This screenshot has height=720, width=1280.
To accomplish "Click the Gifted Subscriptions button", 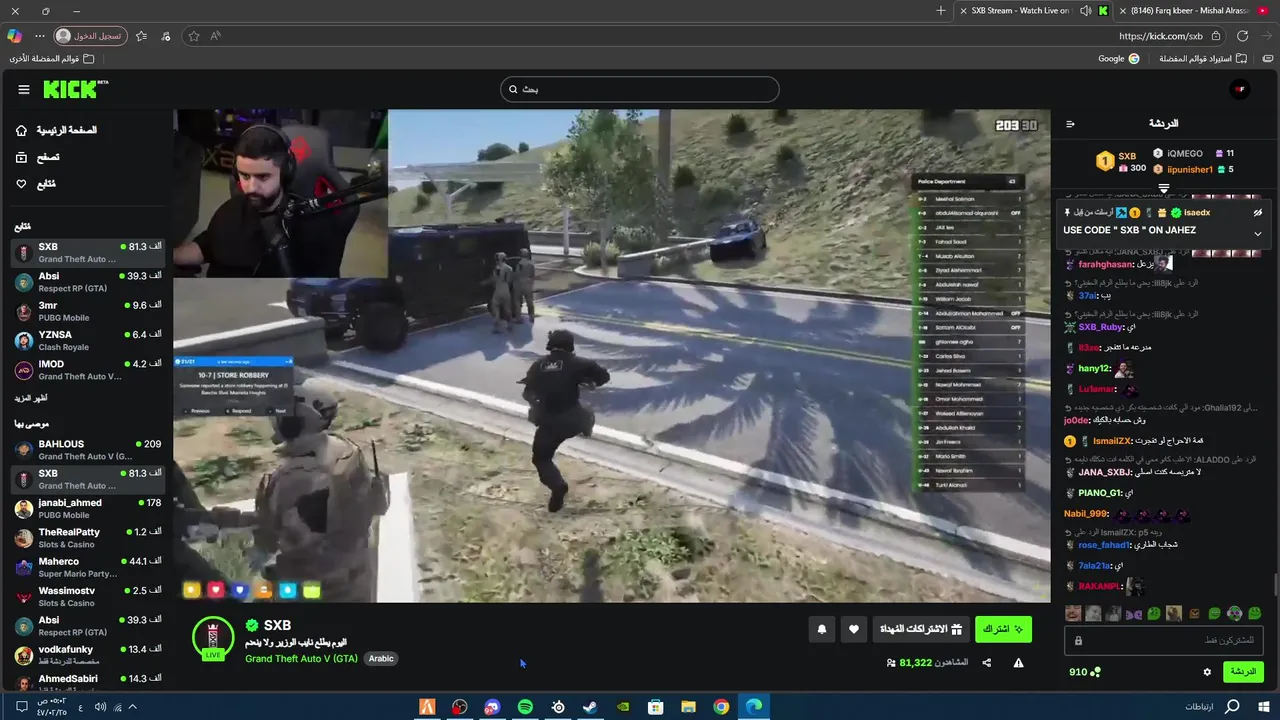I will click(x=920, y=629).
